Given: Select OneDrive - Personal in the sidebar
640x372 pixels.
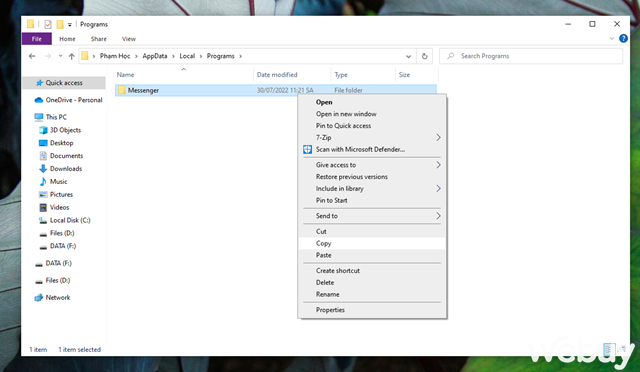Looking at the screenshot, I should 68,100.
